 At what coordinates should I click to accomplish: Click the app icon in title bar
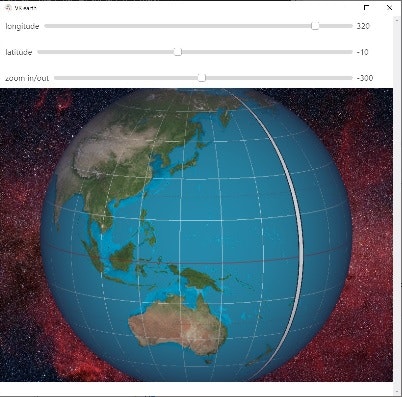(x=9, y=8)
